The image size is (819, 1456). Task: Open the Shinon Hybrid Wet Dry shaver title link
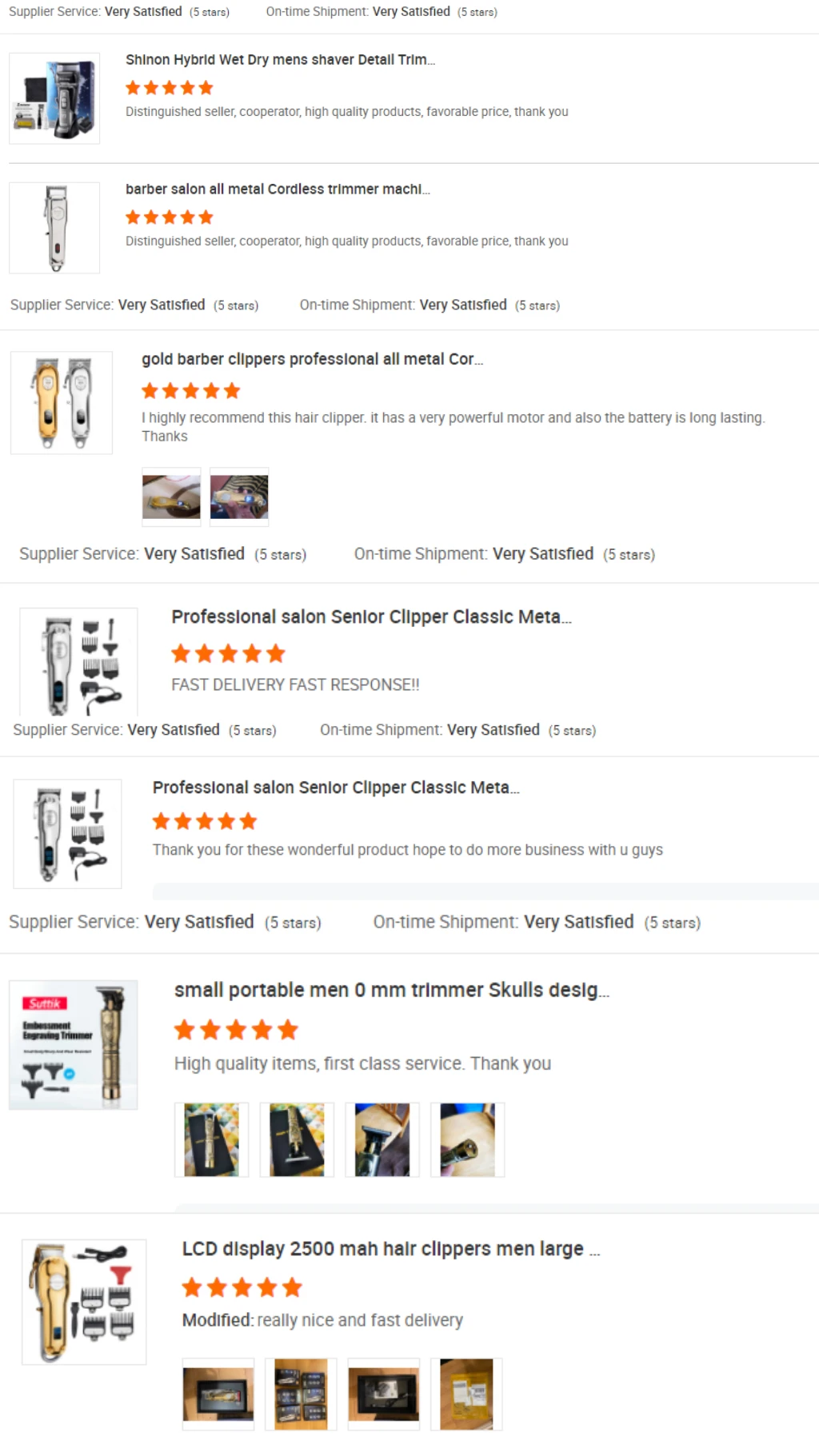(x=280, y=60)
